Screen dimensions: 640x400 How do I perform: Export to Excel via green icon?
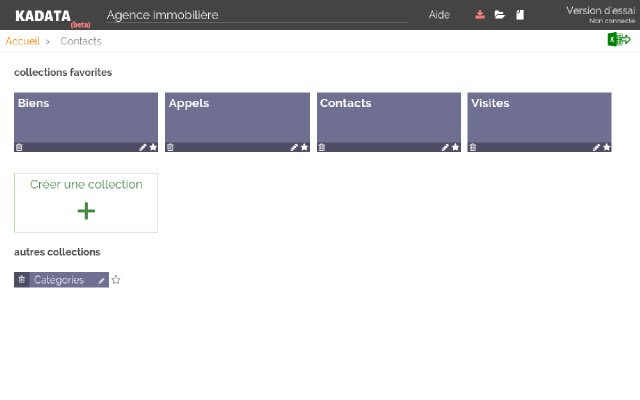[619, 40]
